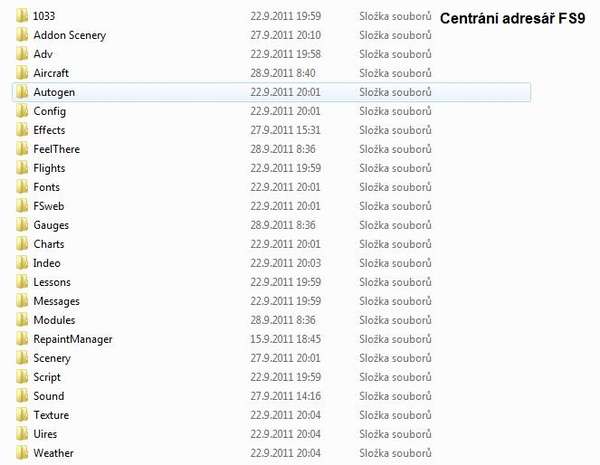
Task: Click the Indeo folder name
Action: pyautogui.click(x=47, y=263)
